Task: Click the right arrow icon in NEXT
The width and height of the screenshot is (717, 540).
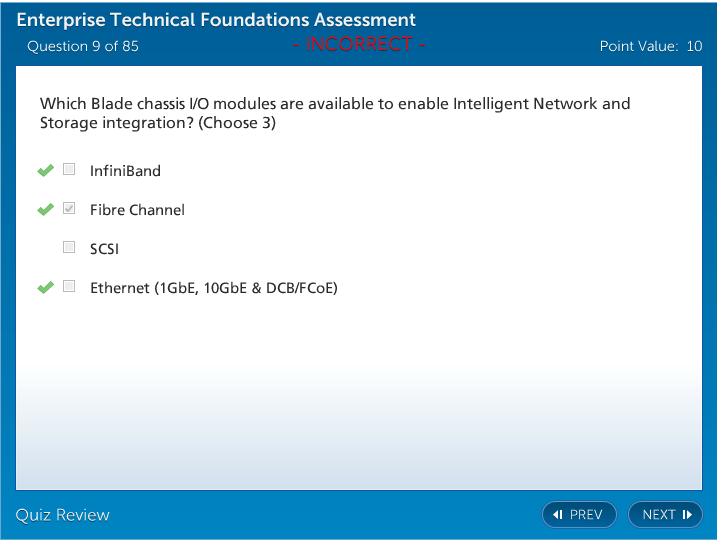Action: click(687, 515)
